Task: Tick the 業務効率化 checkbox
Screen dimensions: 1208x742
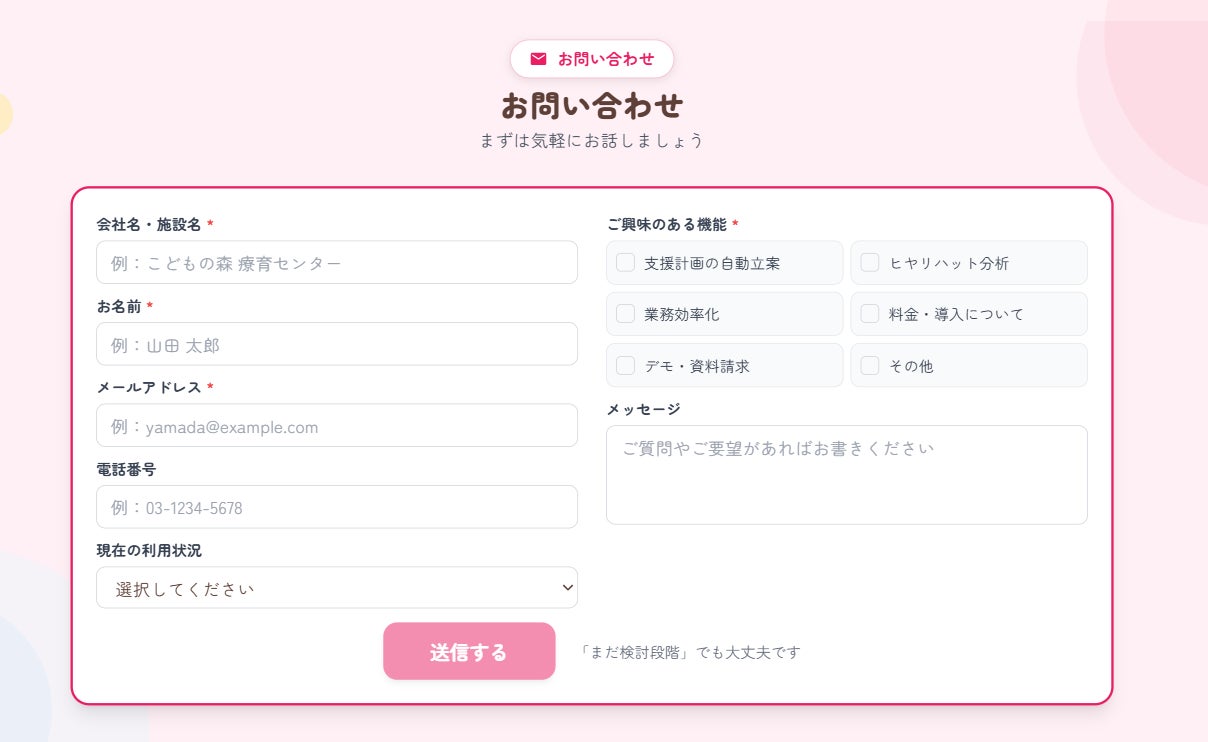Action: click(626, 314)
